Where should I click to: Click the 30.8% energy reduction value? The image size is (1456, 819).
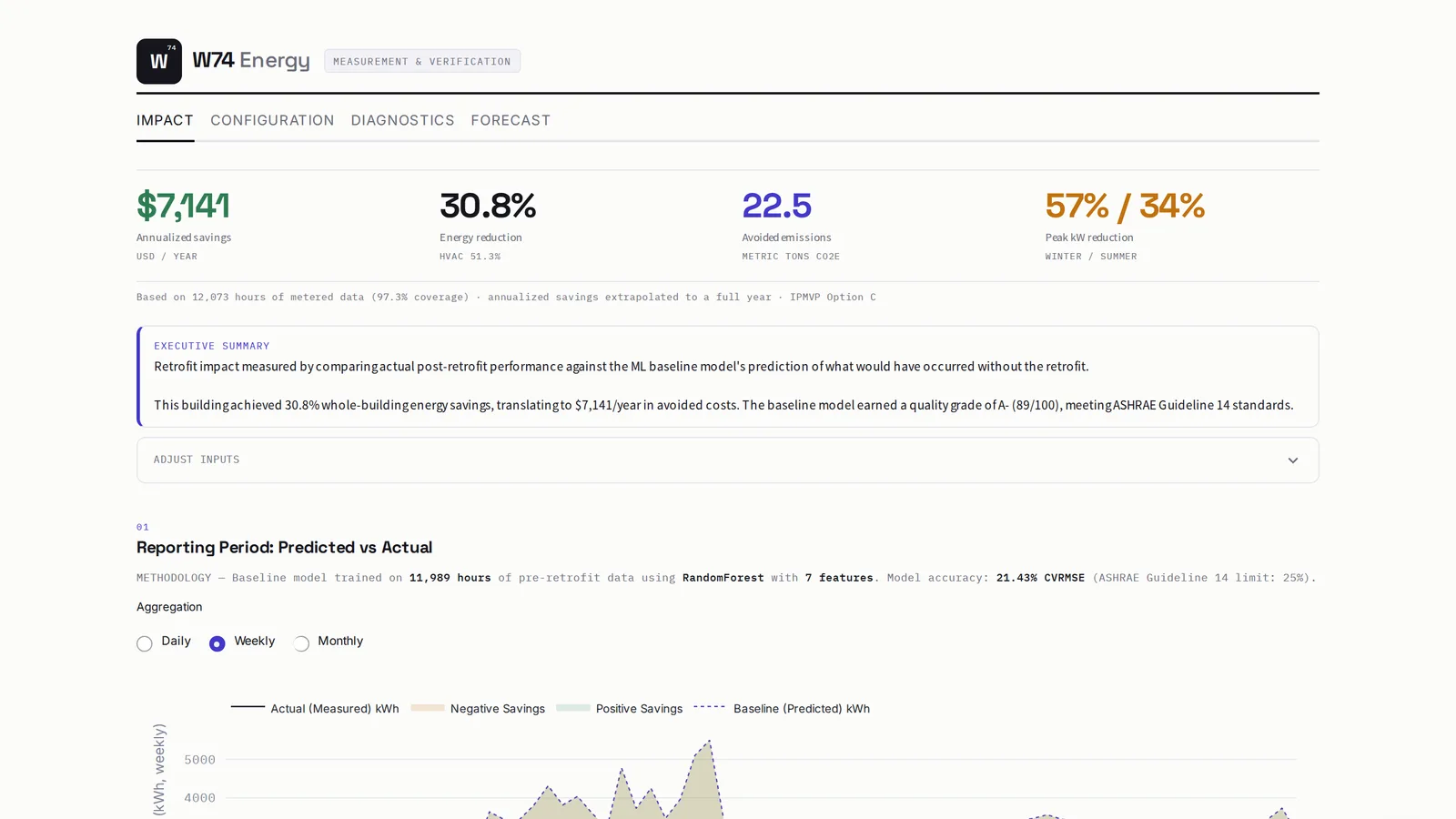pos(488,206)
